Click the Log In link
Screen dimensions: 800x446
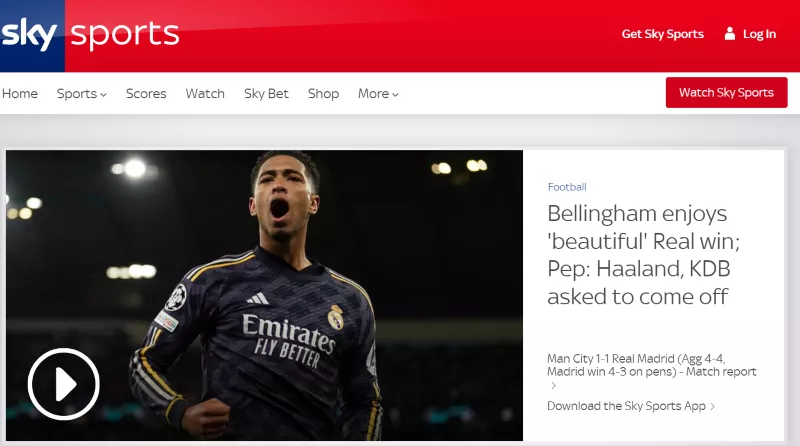[759, 34]
